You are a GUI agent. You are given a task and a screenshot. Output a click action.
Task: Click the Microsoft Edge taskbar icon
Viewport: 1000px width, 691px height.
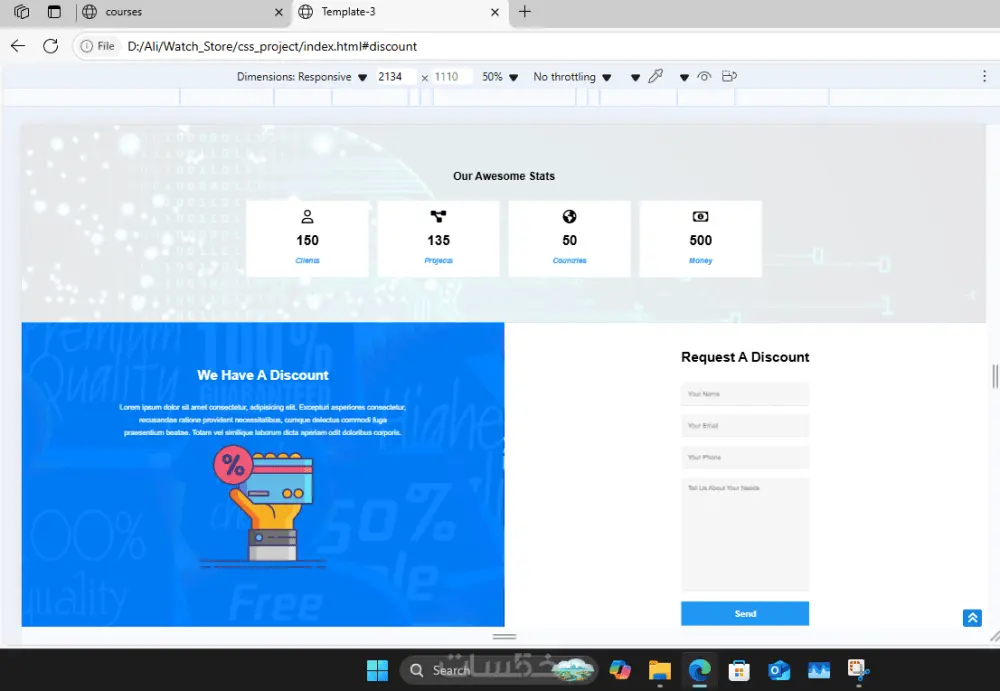[700, 670]
